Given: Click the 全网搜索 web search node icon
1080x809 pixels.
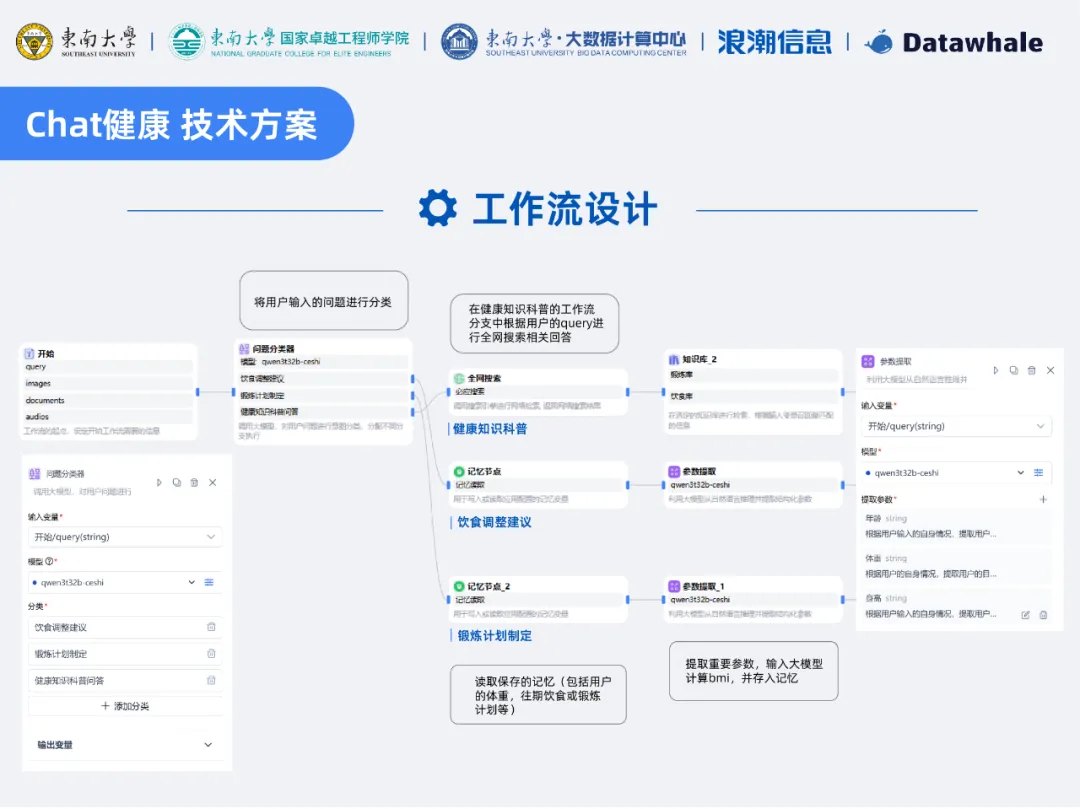Looking at the screenshot, I should (x=458, y=379).
